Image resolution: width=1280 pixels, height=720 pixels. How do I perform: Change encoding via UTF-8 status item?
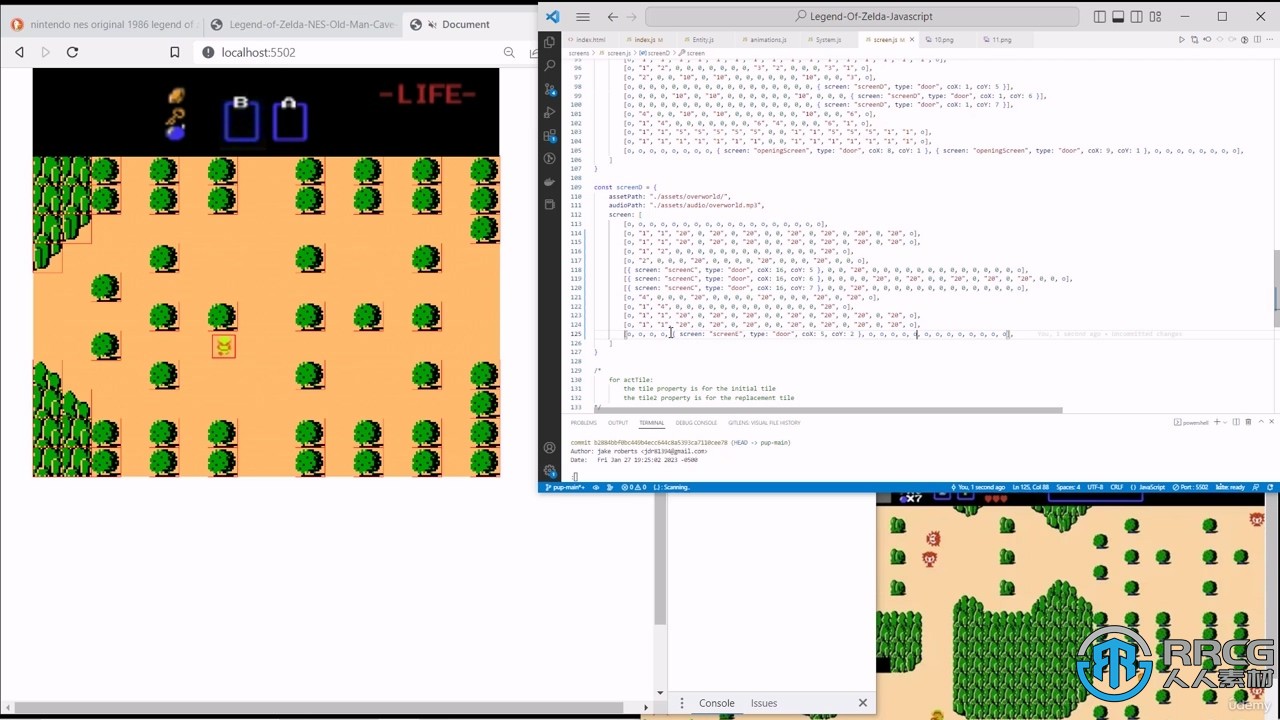[x=1096, y=487]
